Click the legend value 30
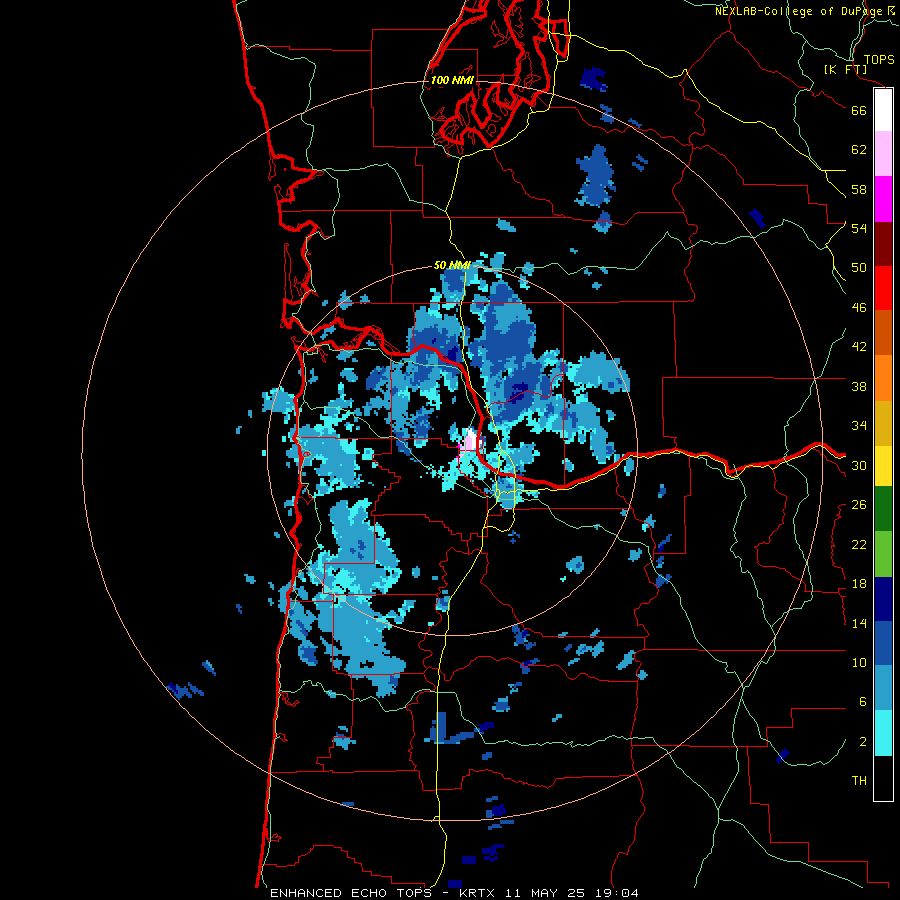 coord(859,465)
